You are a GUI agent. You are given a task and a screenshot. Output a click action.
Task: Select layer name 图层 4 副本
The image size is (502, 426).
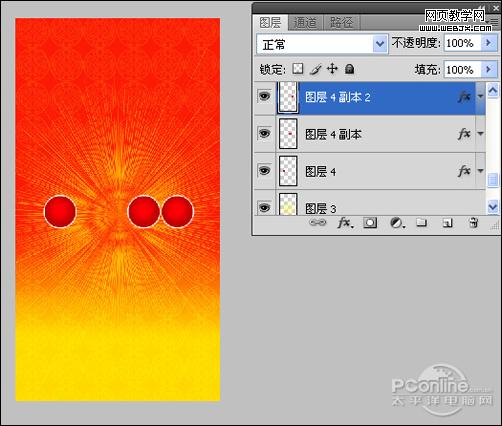(x=333, y=134)
